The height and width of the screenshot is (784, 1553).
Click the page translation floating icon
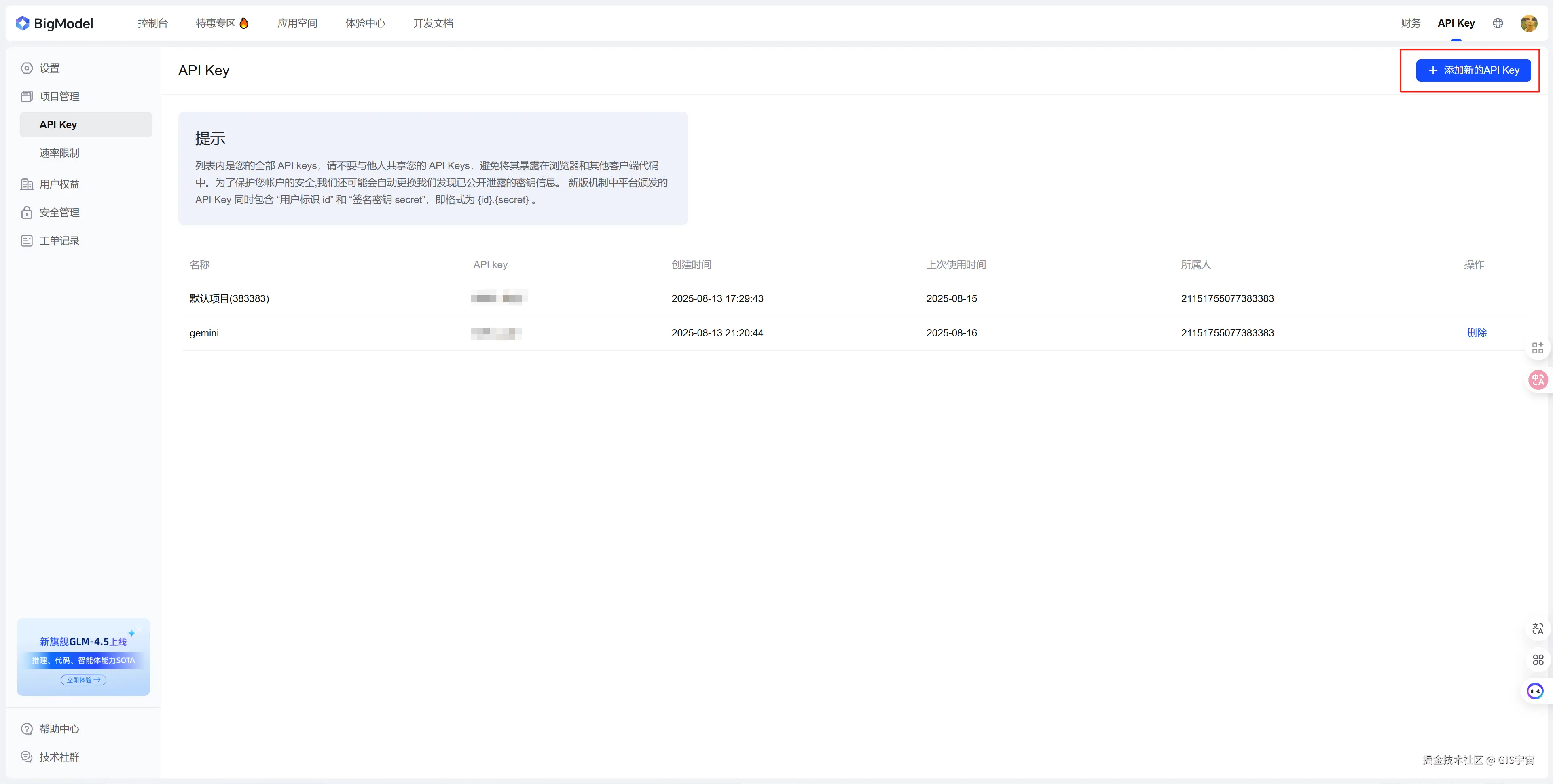click(1537, 628)
